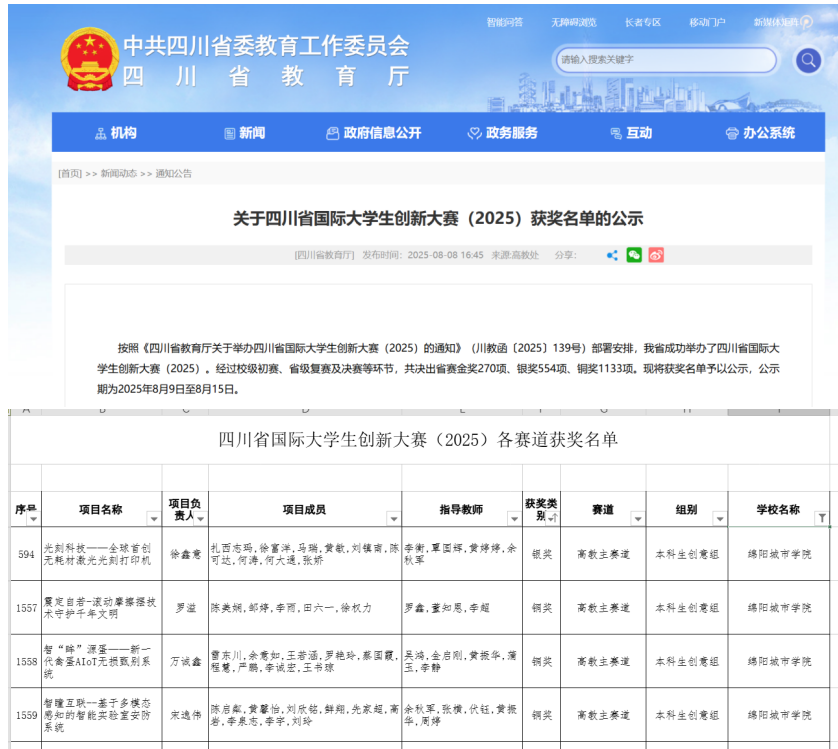Click the national emblem logo
The image size is (838, 749).
[90, 59]
